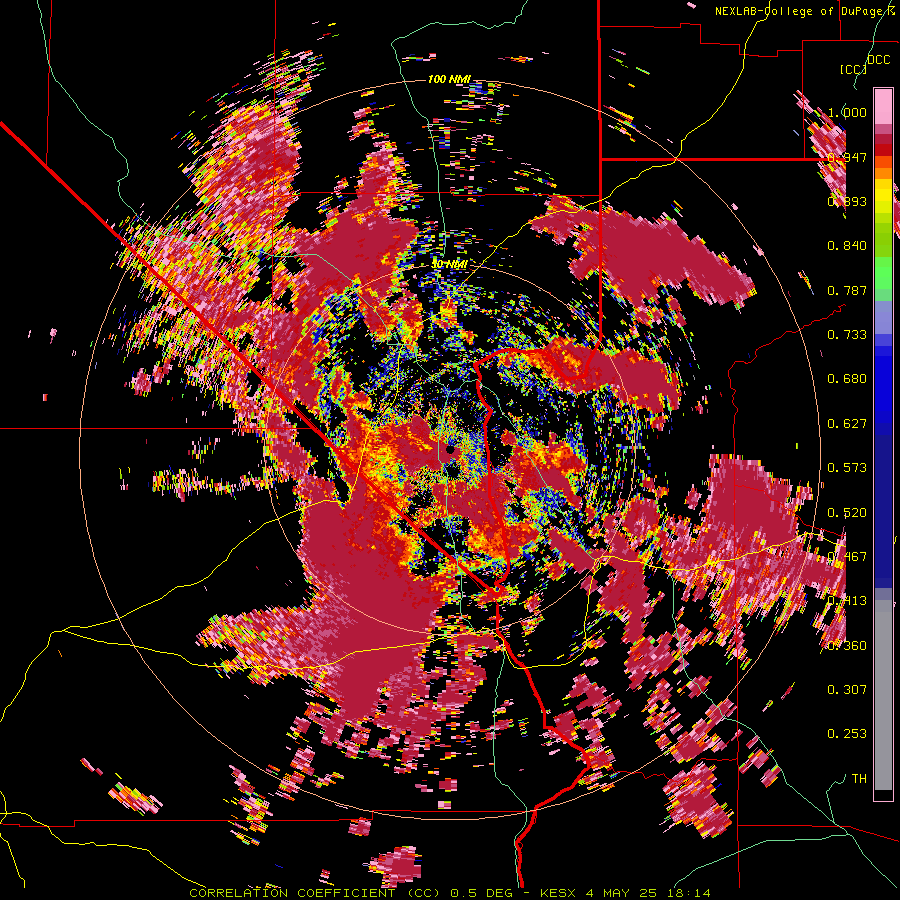Screen dimensions: 900x900
Task: Click the '0.360' legend value
Action: [x=847, y=646]
